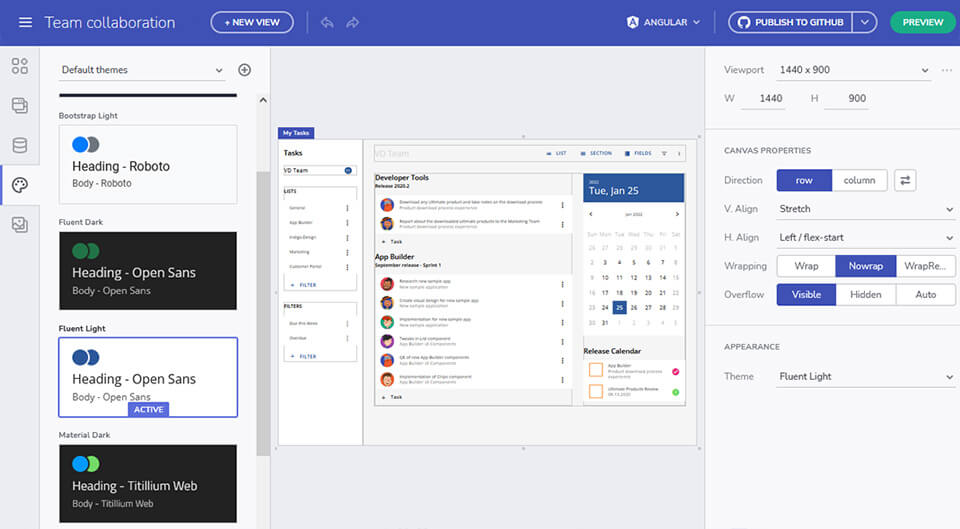
Task: Select Material Dark theme card
Action: [148, 484]
